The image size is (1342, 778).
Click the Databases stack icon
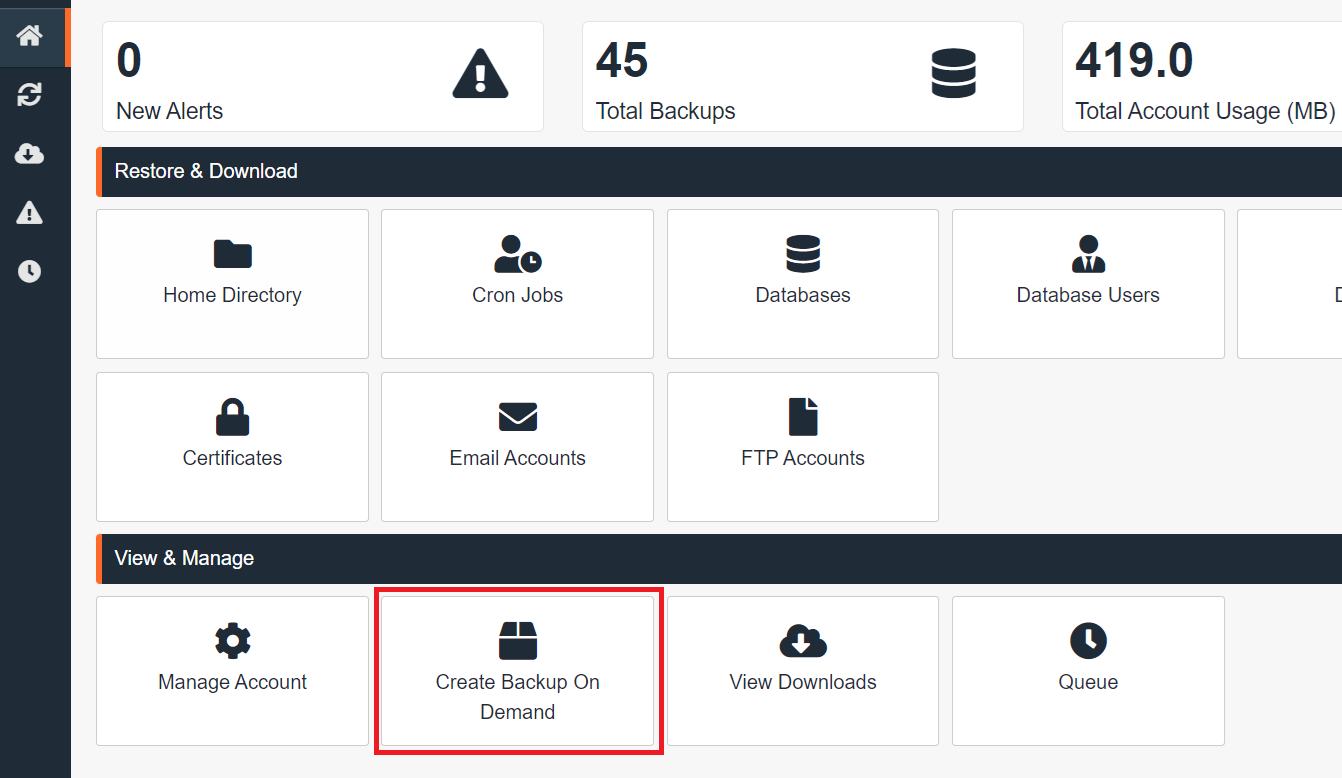tap(802, 254)
